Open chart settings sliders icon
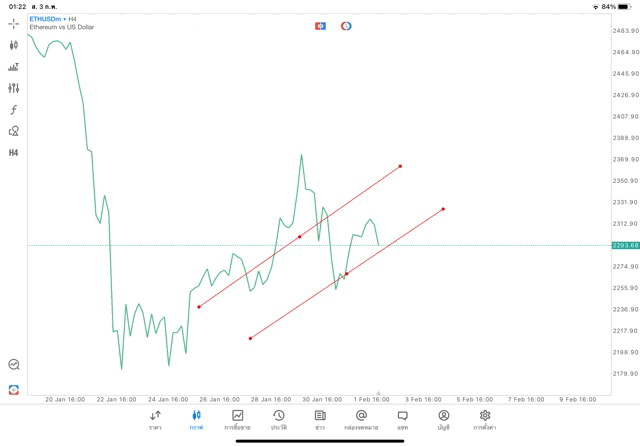Screen dimensions: 640x447 click(14, 88)
